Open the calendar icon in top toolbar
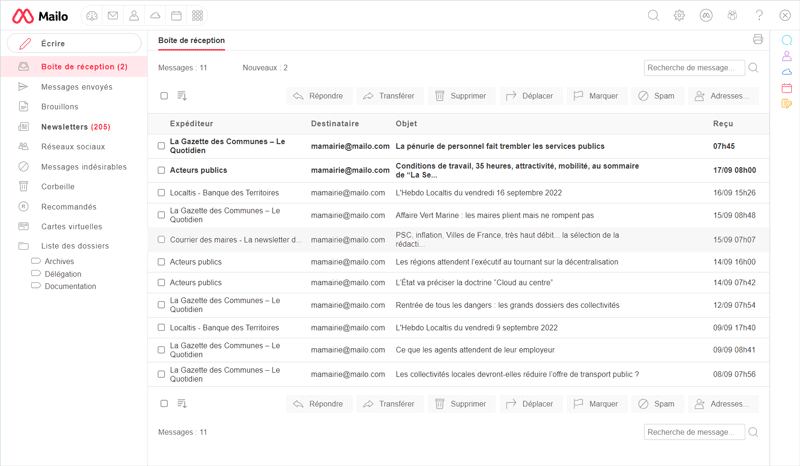Image resolution: width=800 pixels, height=466 pixels. point(176,16)
